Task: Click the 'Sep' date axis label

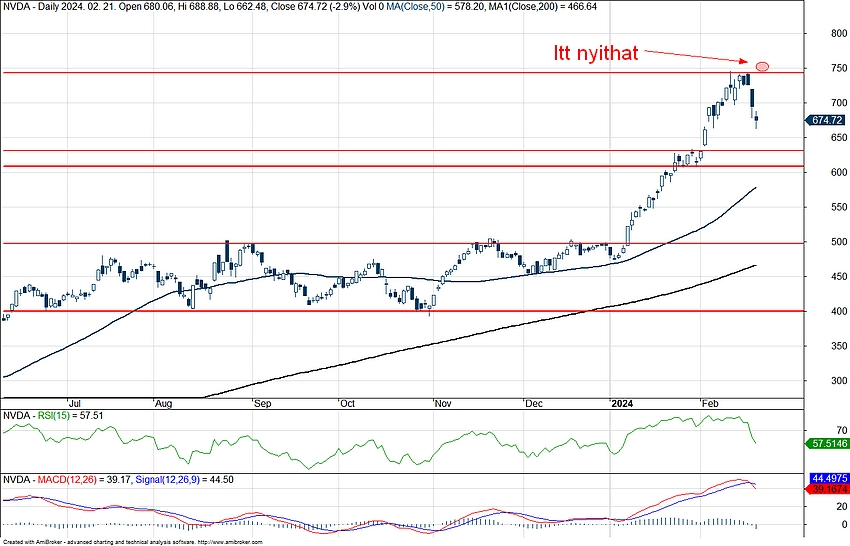Action: click(262, 404)
